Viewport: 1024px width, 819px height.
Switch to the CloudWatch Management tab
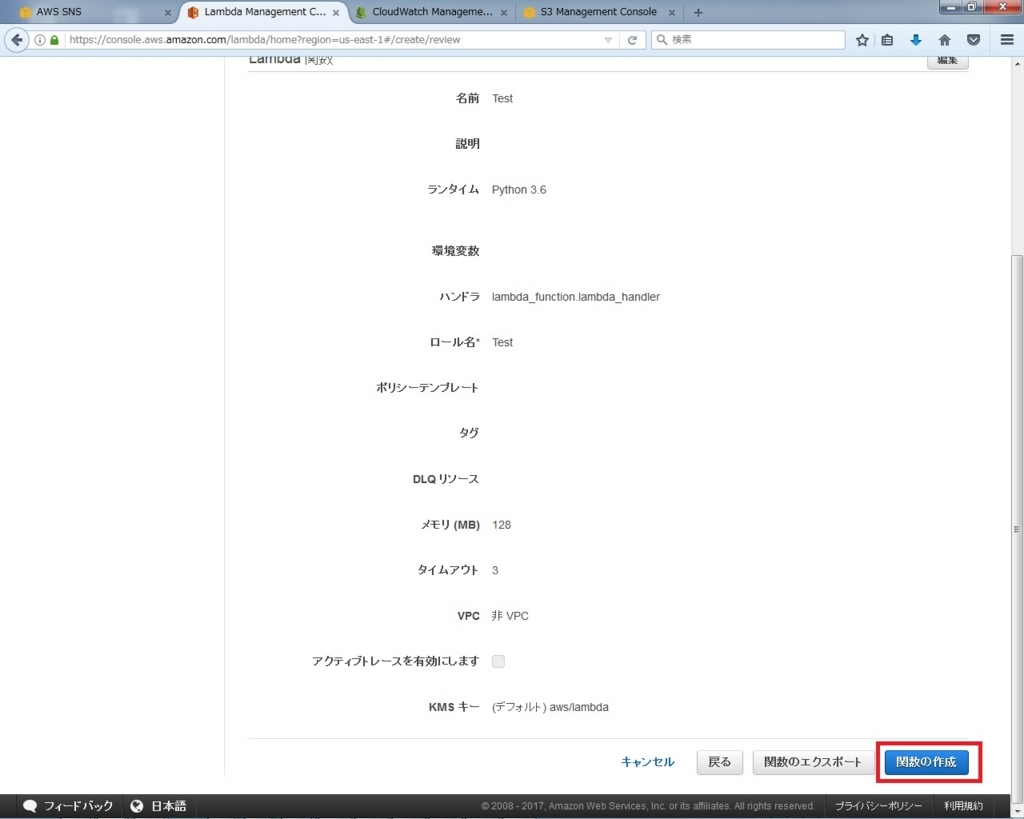pyautogui.click(x=432, y=12)
